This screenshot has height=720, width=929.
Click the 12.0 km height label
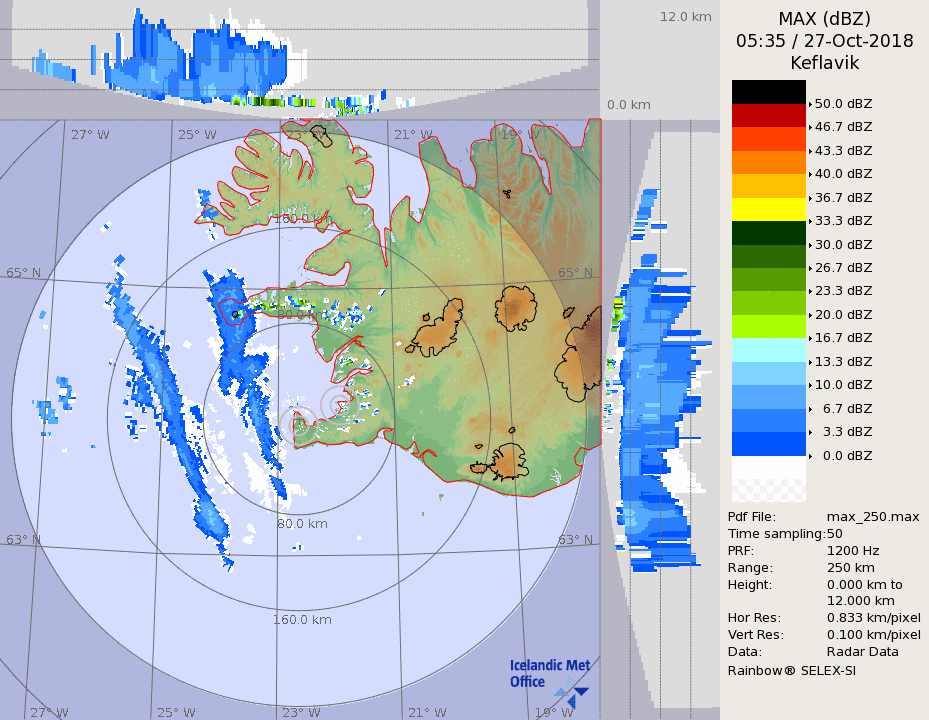[685, 16]
